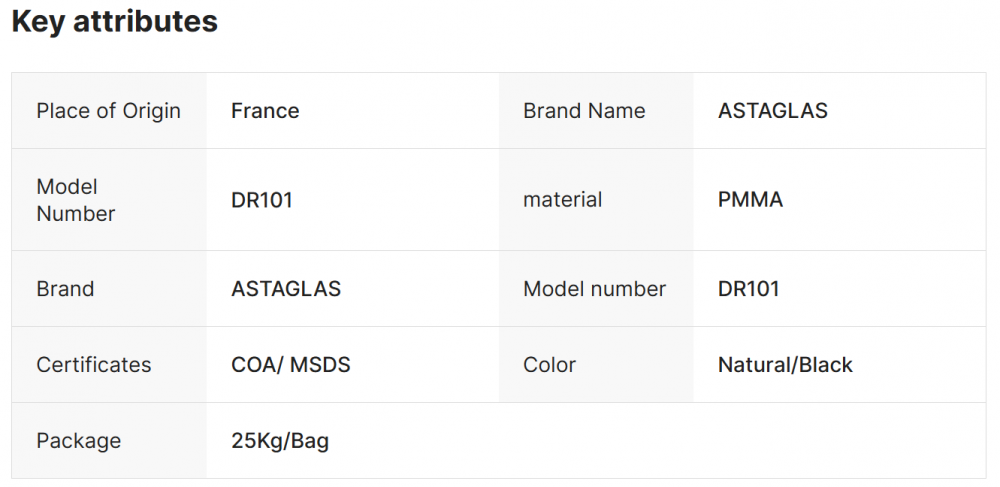Select the PMMA material value

pyautogui.click(x=750, y=200)
